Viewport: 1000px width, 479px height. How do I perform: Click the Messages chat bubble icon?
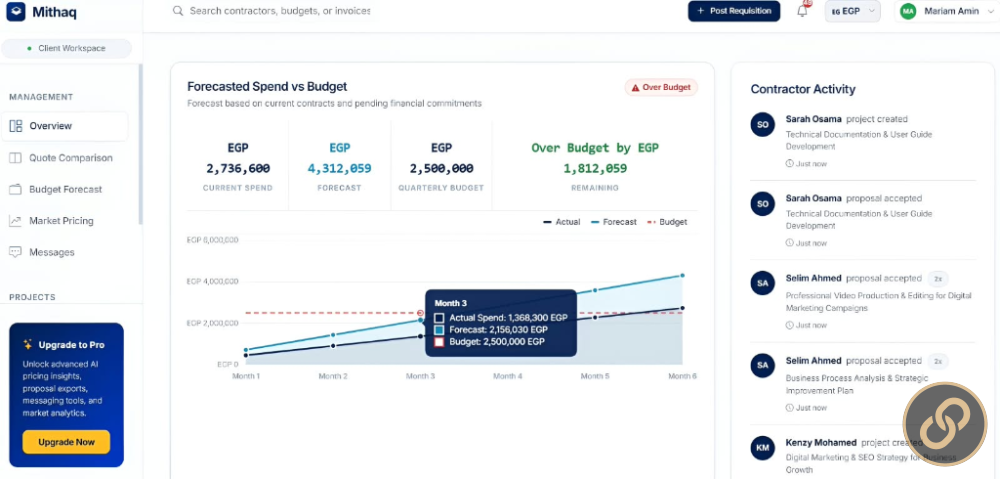[16, 252]
